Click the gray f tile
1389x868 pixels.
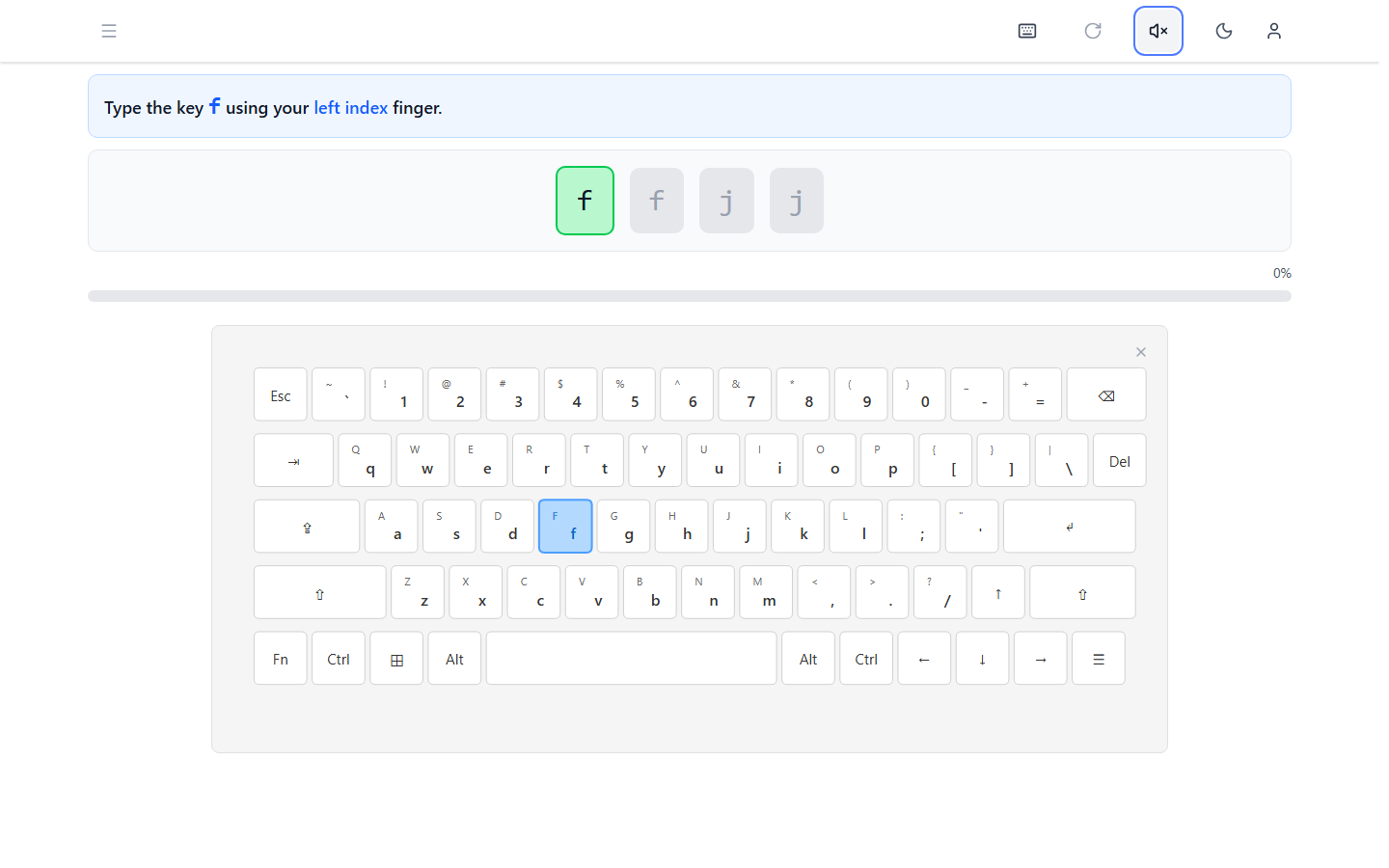pos(657,201)
